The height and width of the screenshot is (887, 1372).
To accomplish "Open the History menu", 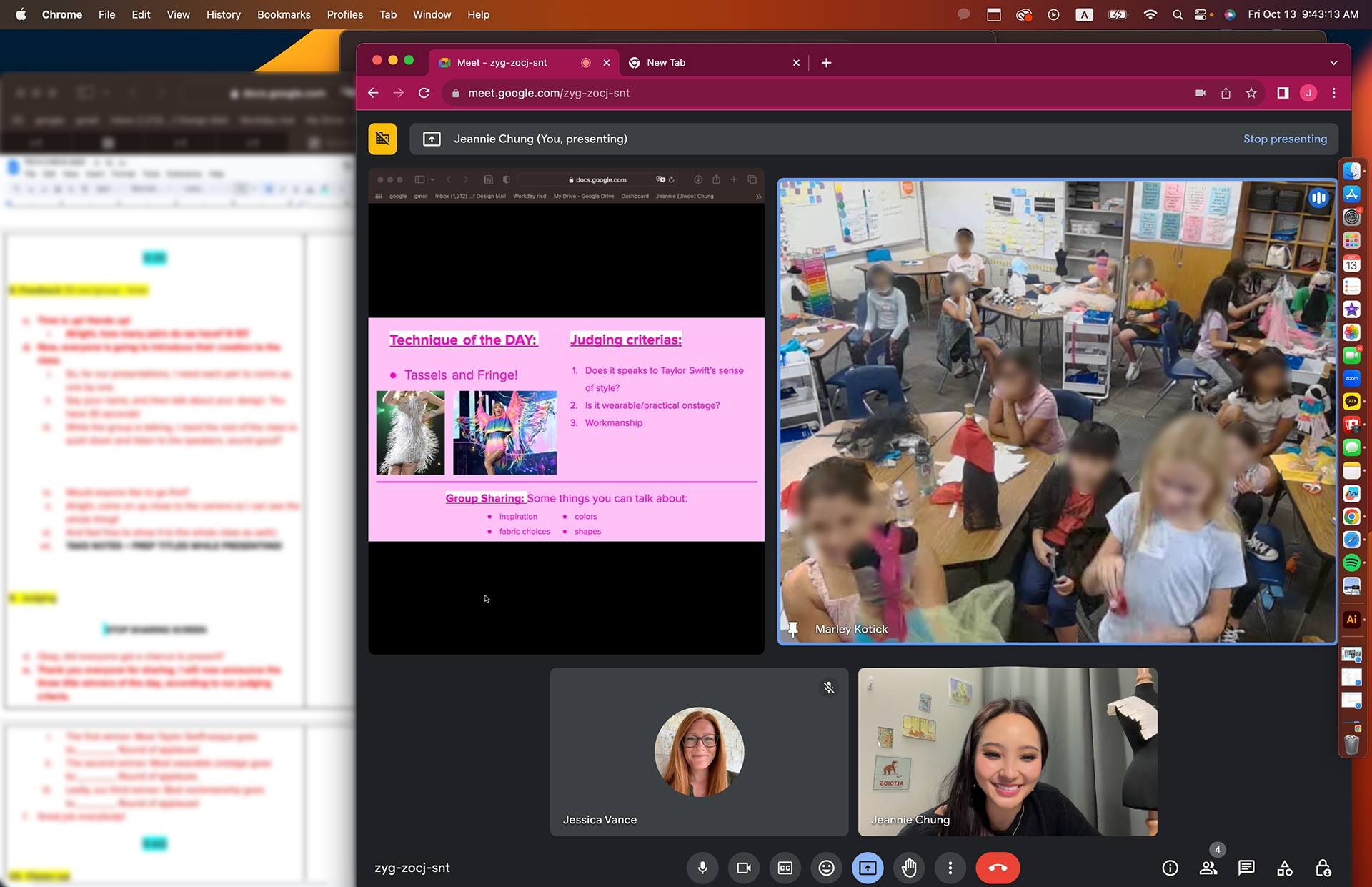I will click(x=223, y=14).
